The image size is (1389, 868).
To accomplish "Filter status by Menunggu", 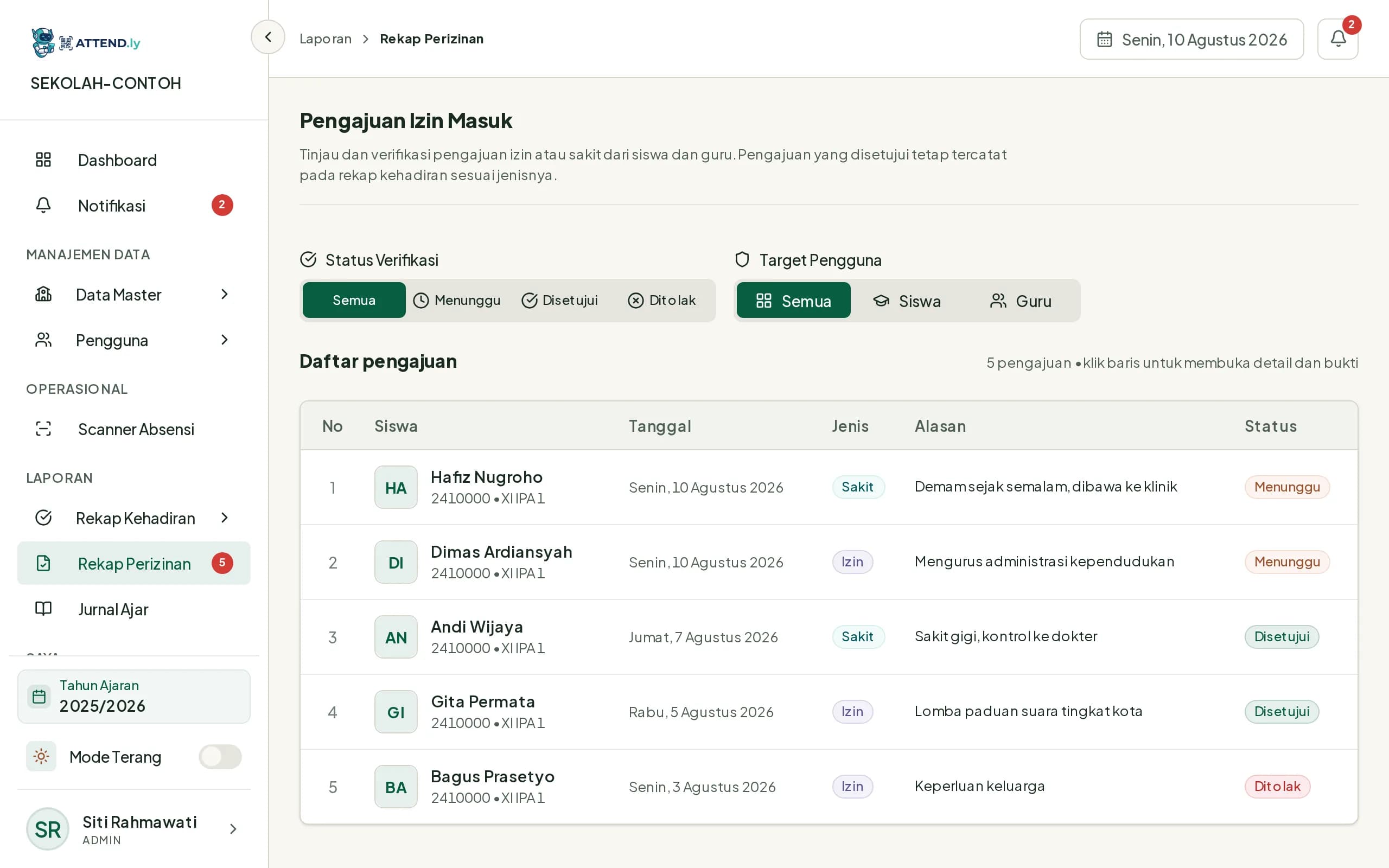I will (x=457, y=300).
